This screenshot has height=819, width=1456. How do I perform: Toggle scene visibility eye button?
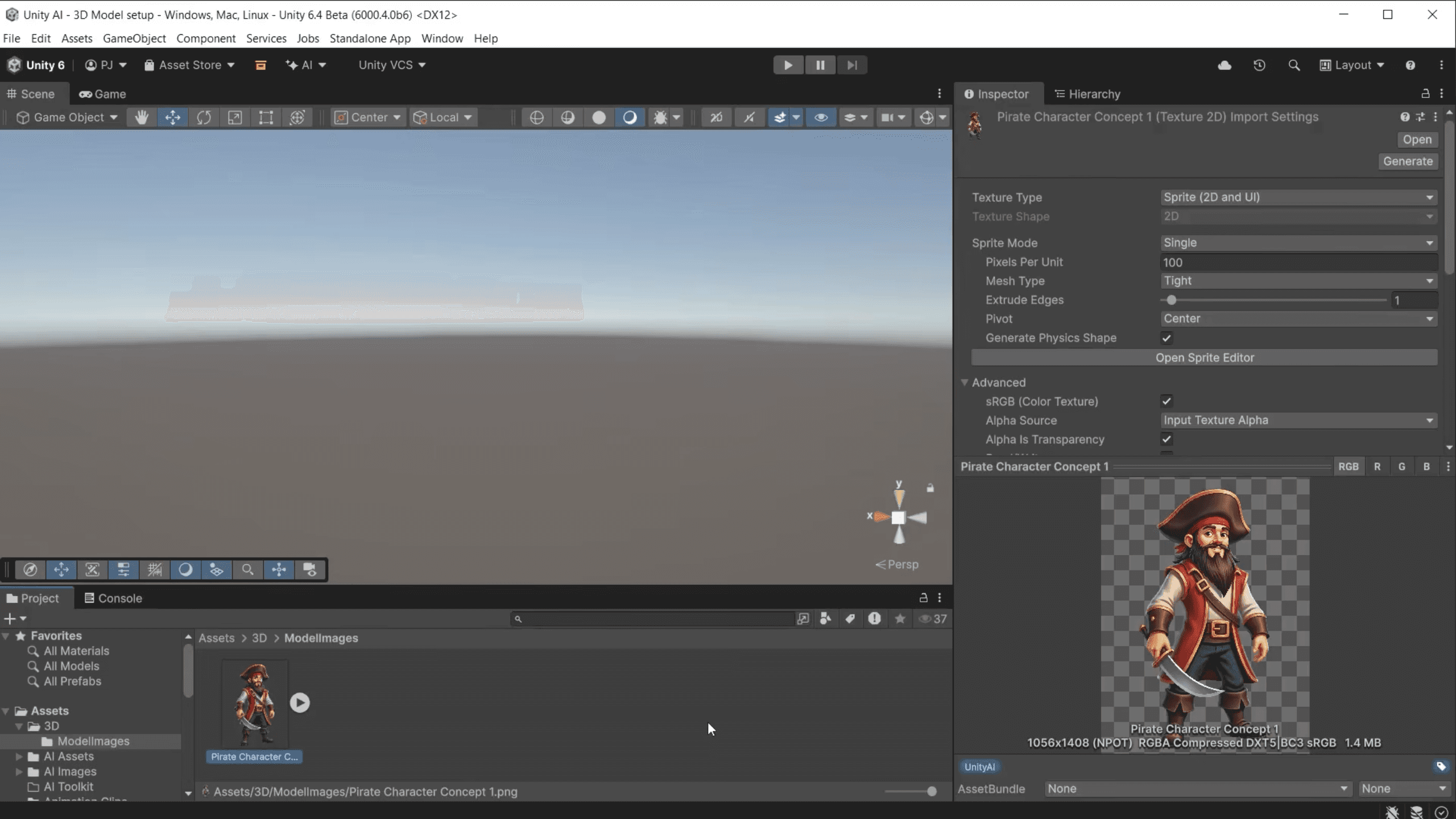pos(821,118)
